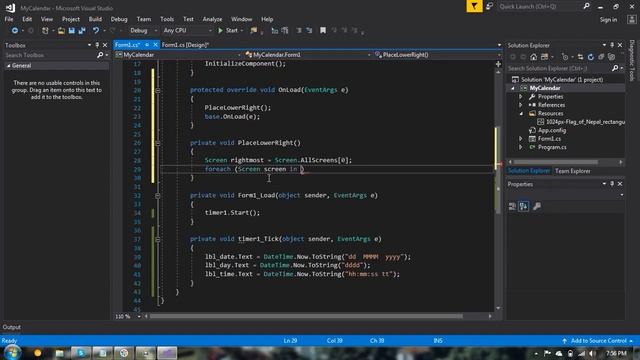
Task: Collapse the Form1_Load method outline block
Action: click(x=158, y=196)
